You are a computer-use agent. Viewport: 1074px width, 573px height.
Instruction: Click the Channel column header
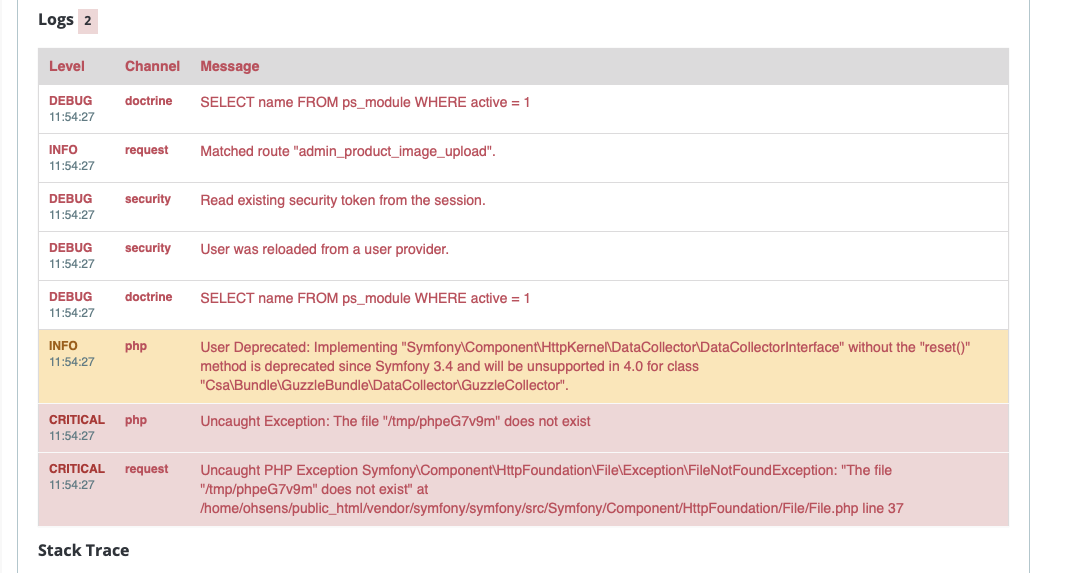click(x=152, y=66)
